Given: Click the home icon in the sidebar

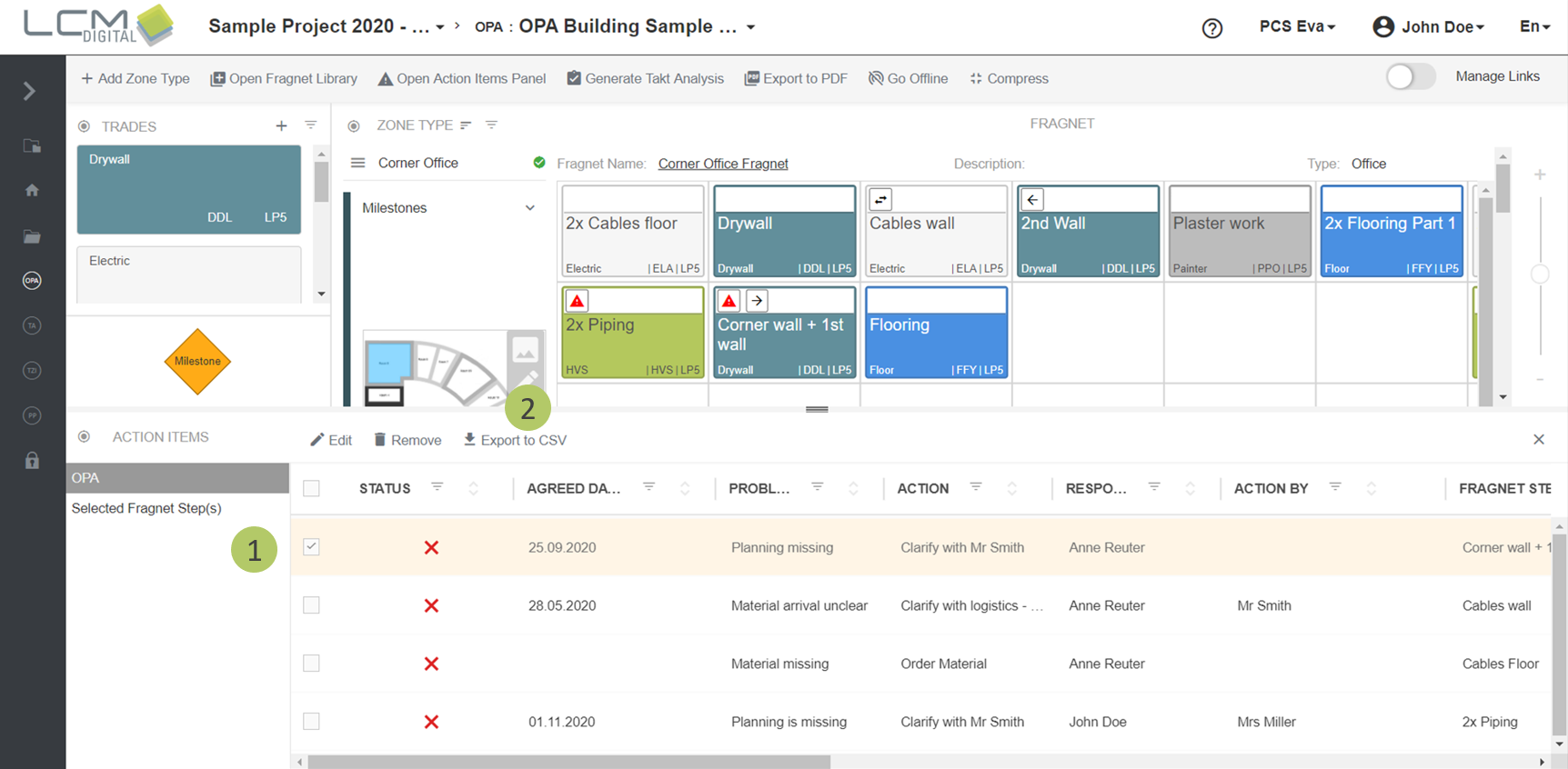Looking at the screenshot, I should click(32, 190).
